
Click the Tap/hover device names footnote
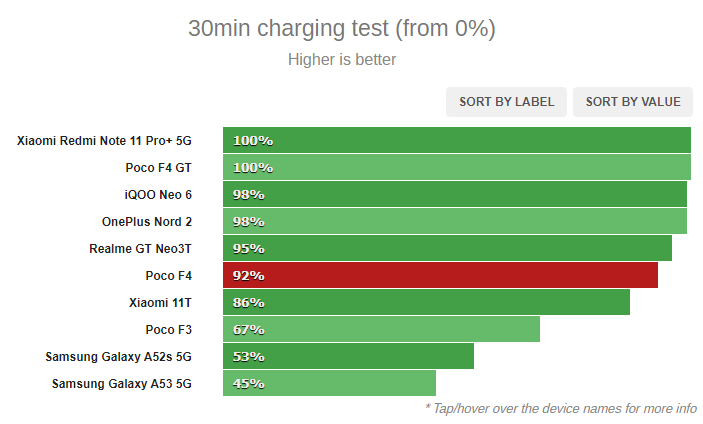tap(560, 408)
